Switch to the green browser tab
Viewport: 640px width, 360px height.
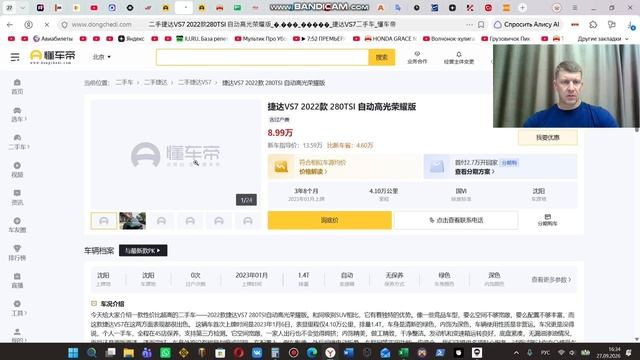tap(237, 8)
